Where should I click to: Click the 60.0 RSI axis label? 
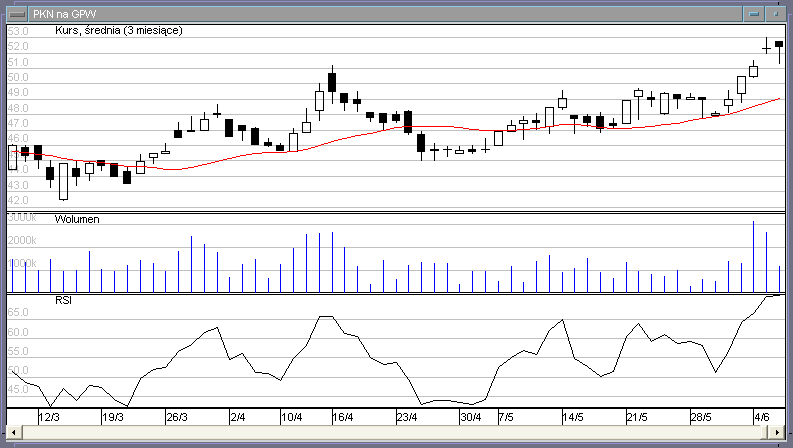[x=18, y=332]
